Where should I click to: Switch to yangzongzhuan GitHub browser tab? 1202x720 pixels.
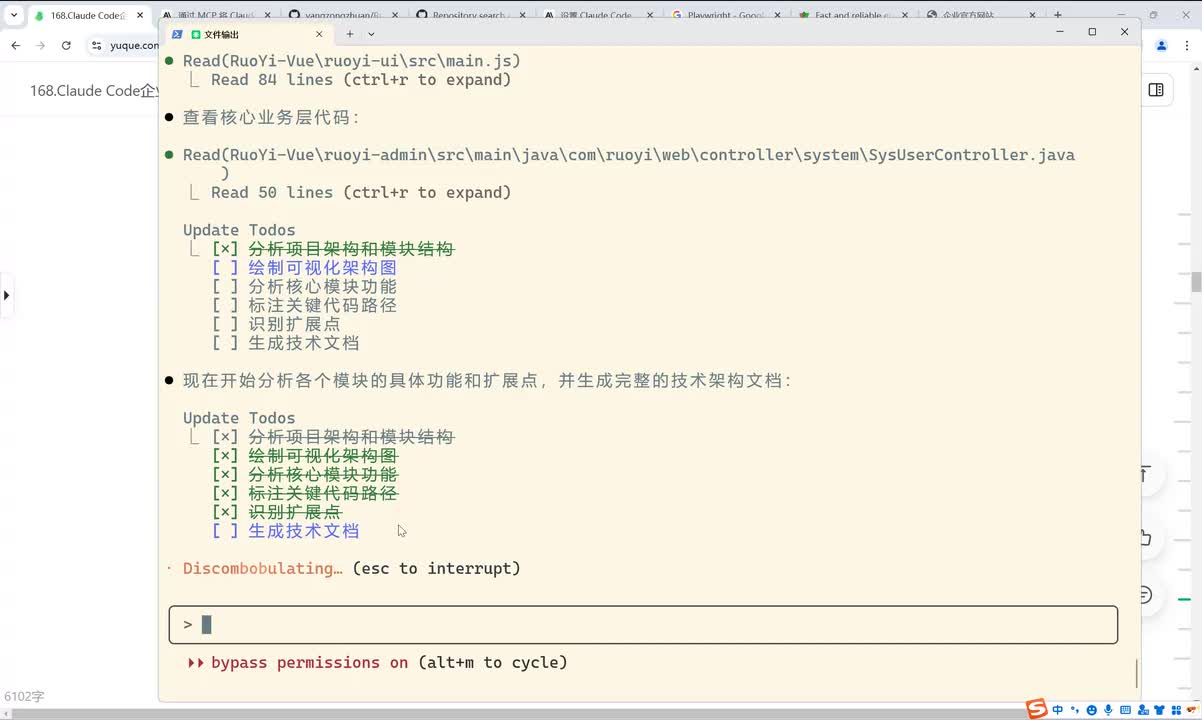tap(342, 16)
